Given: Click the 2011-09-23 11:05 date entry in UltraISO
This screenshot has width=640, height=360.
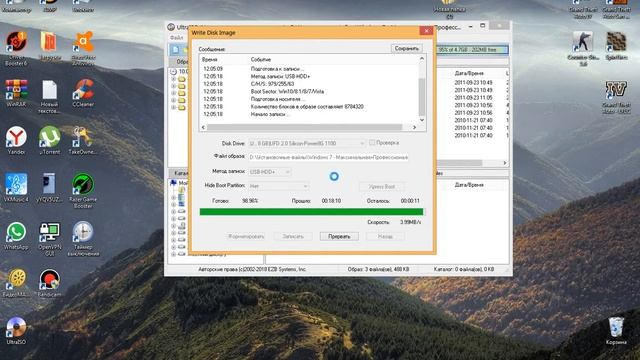Looking at the screenshot, I should coord(473,98).
